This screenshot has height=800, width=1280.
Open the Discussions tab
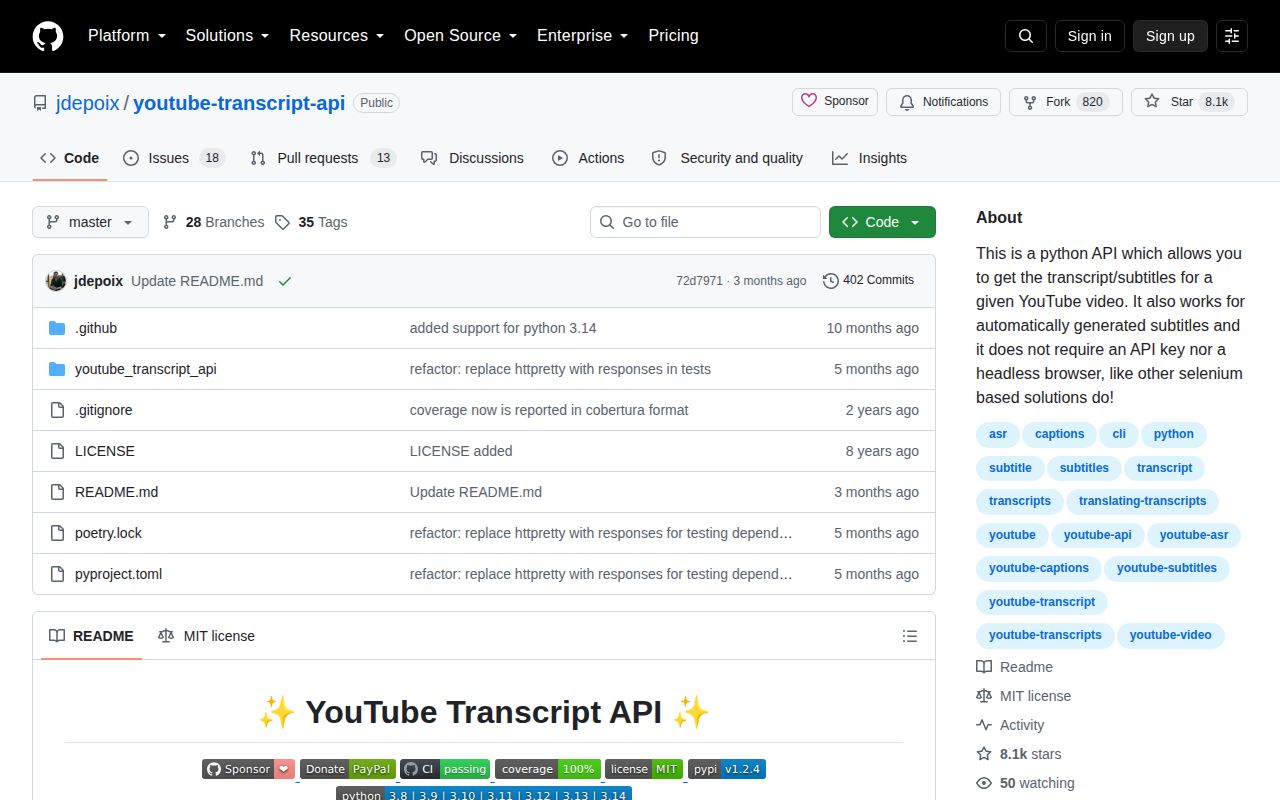(472, 158)
